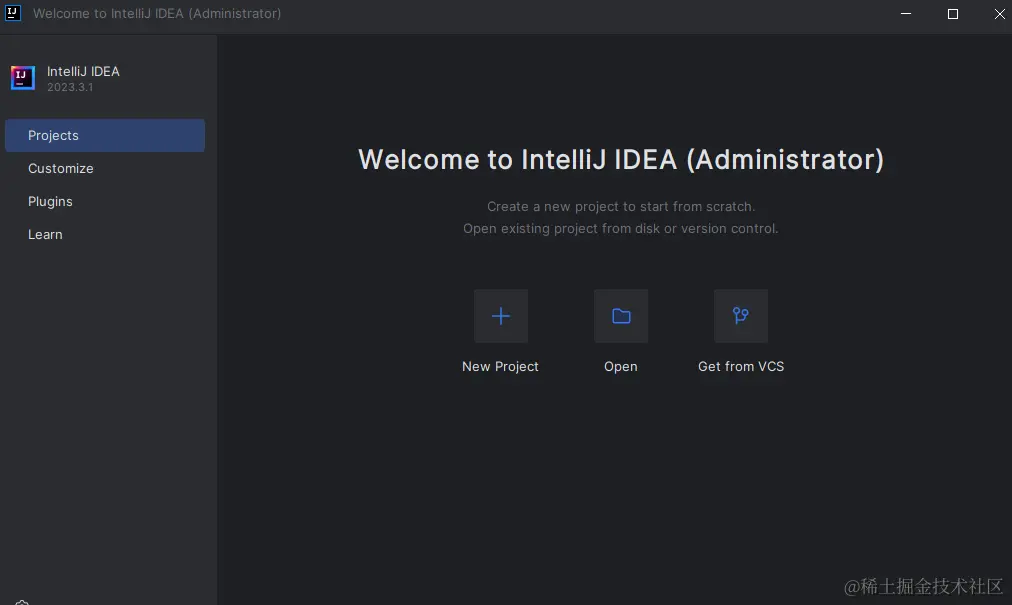Click the IntelliJ icon in title bar

tap(13, 13)
